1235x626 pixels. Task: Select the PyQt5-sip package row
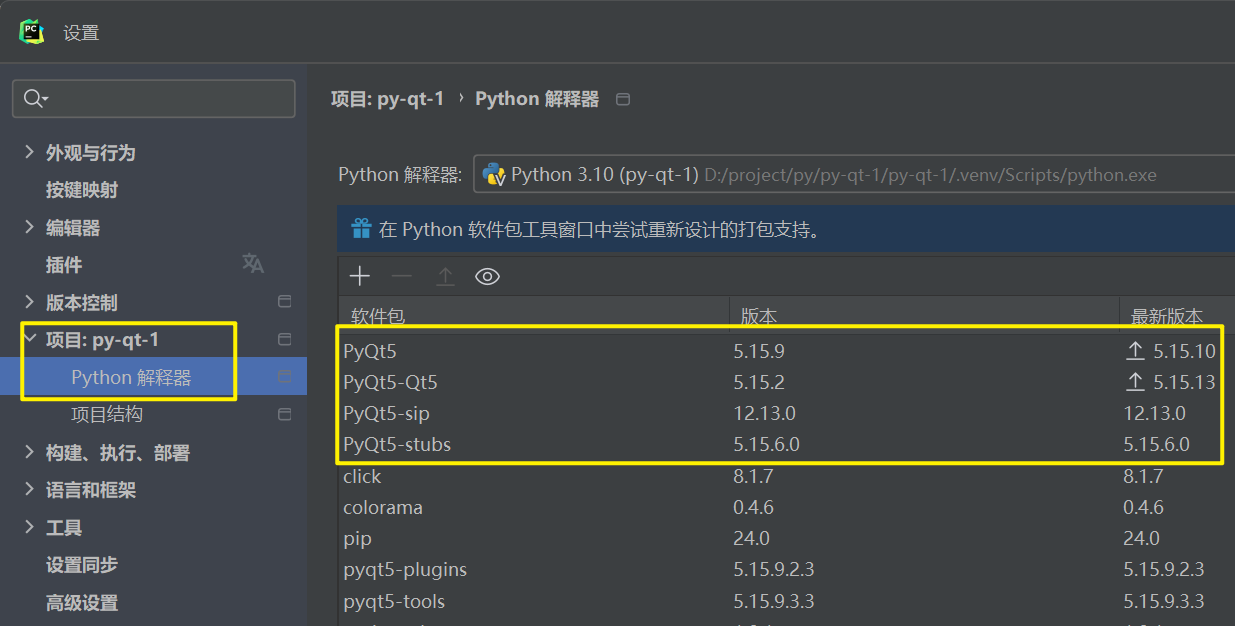coord(386,413)
